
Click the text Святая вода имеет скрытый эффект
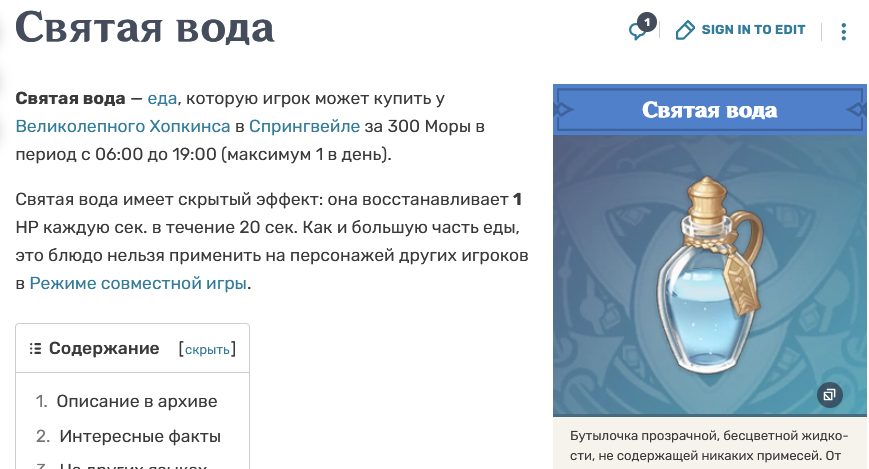[x=169, y=200]
